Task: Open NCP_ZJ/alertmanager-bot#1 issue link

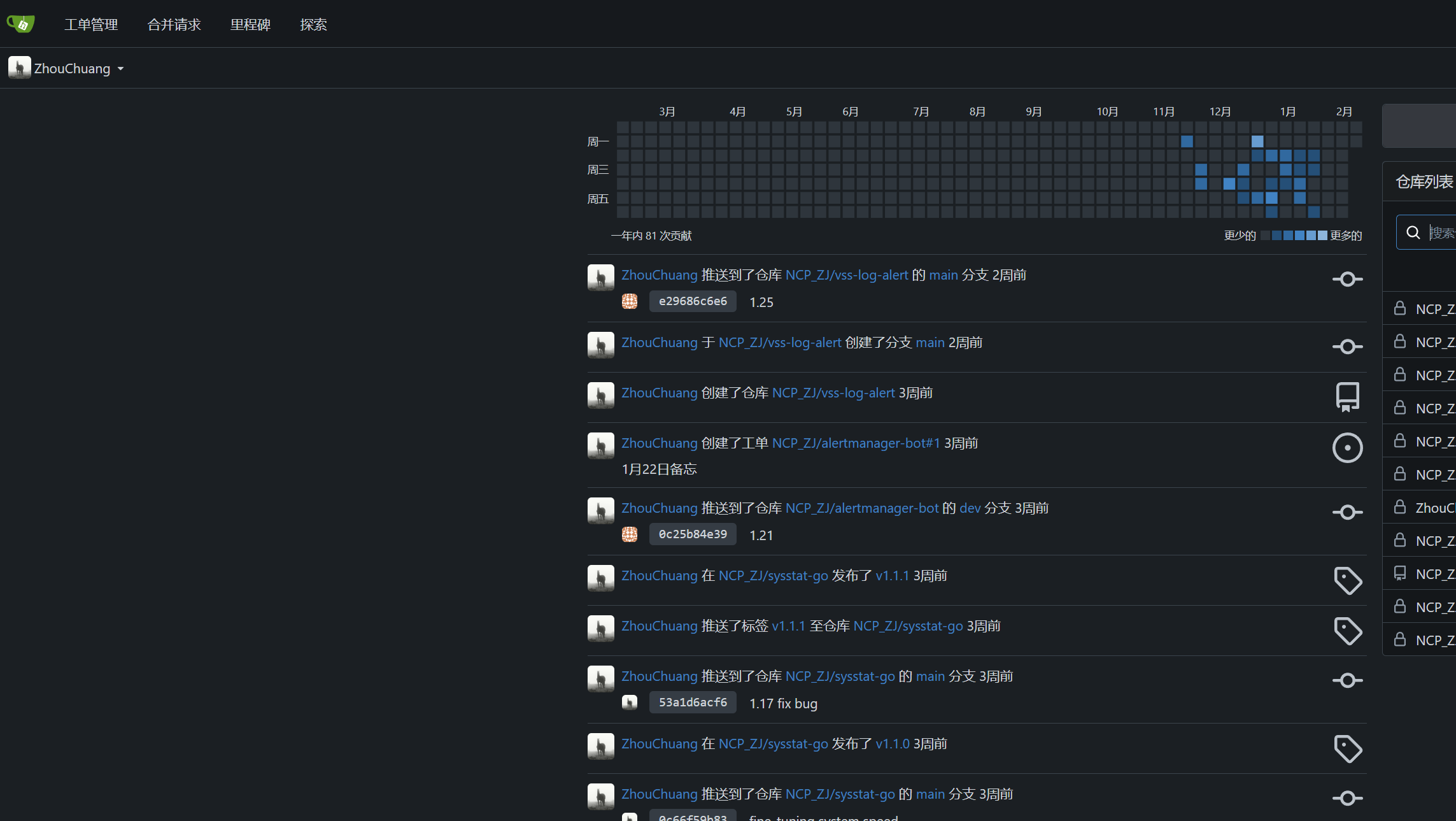Action: pos(856,443)
